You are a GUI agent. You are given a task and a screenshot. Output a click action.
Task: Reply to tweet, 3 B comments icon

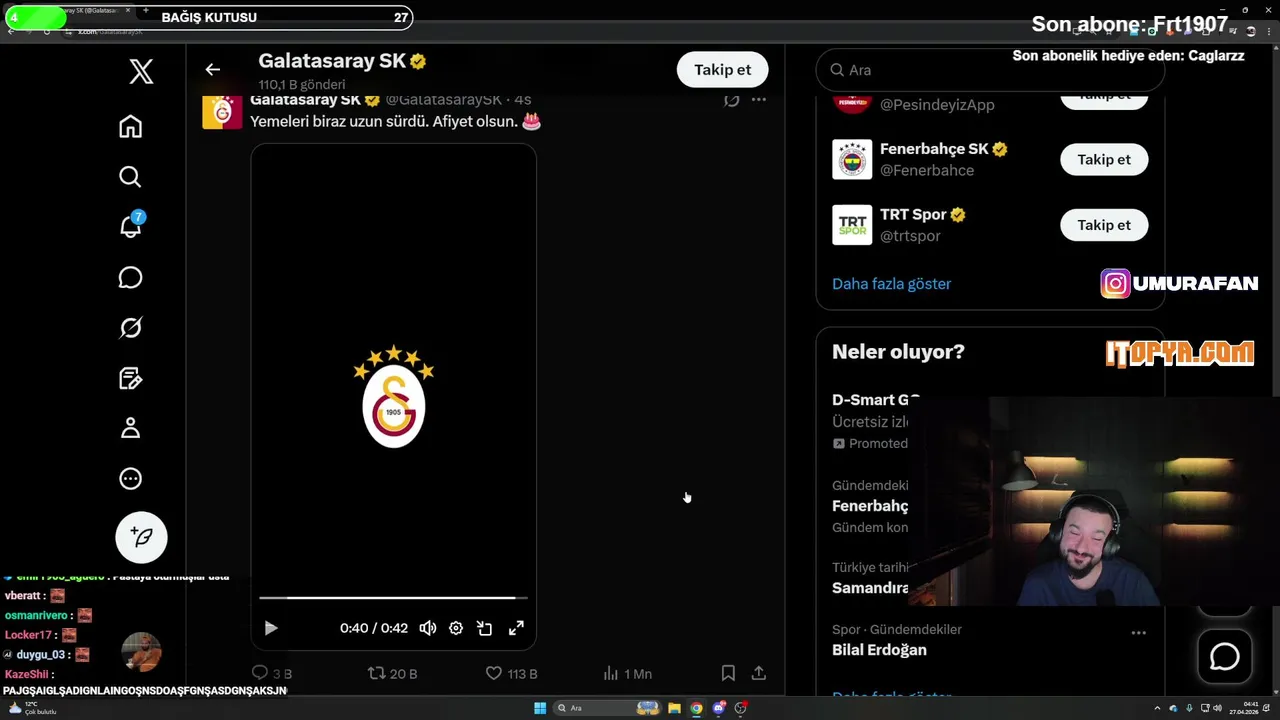[271, 673]
